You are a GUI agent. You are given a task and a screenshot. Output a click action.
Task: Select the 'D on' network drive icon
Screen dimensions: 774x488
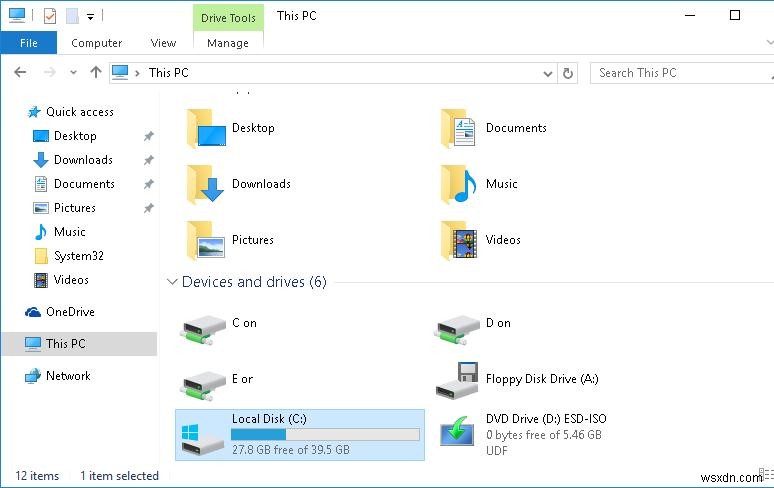pyautogui.click(x=458, y=330)
